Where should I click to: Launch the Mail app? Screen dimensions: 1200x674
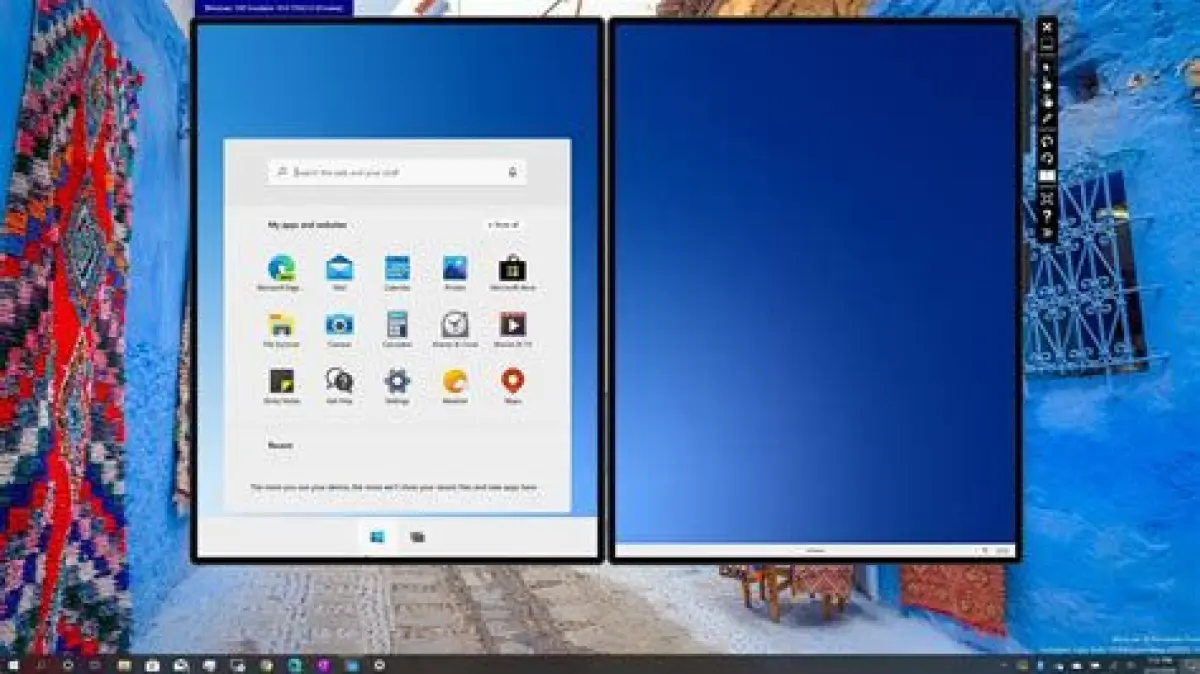pos(339,268)
